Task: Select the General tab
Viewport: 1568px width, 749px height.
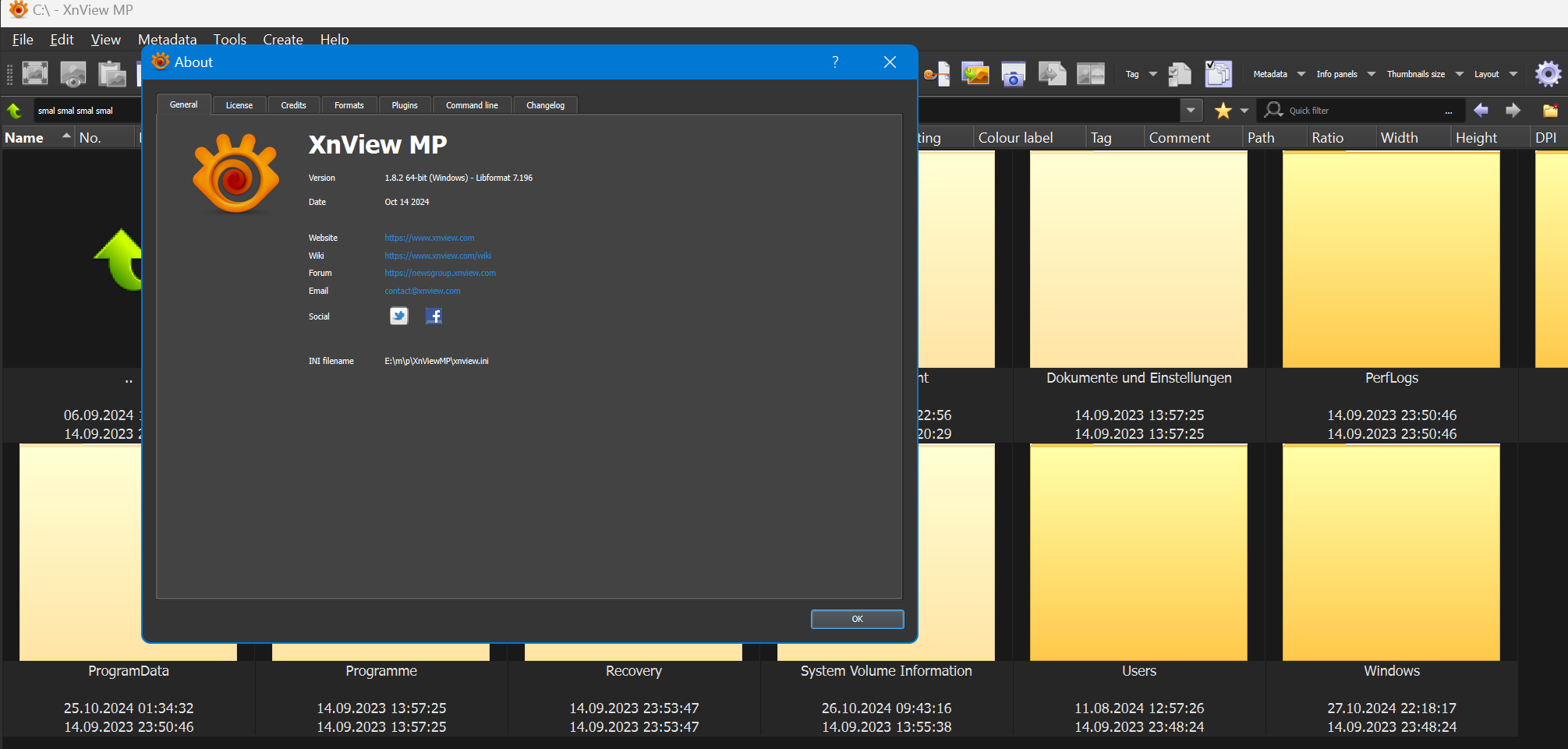Action: coord(184,104)
